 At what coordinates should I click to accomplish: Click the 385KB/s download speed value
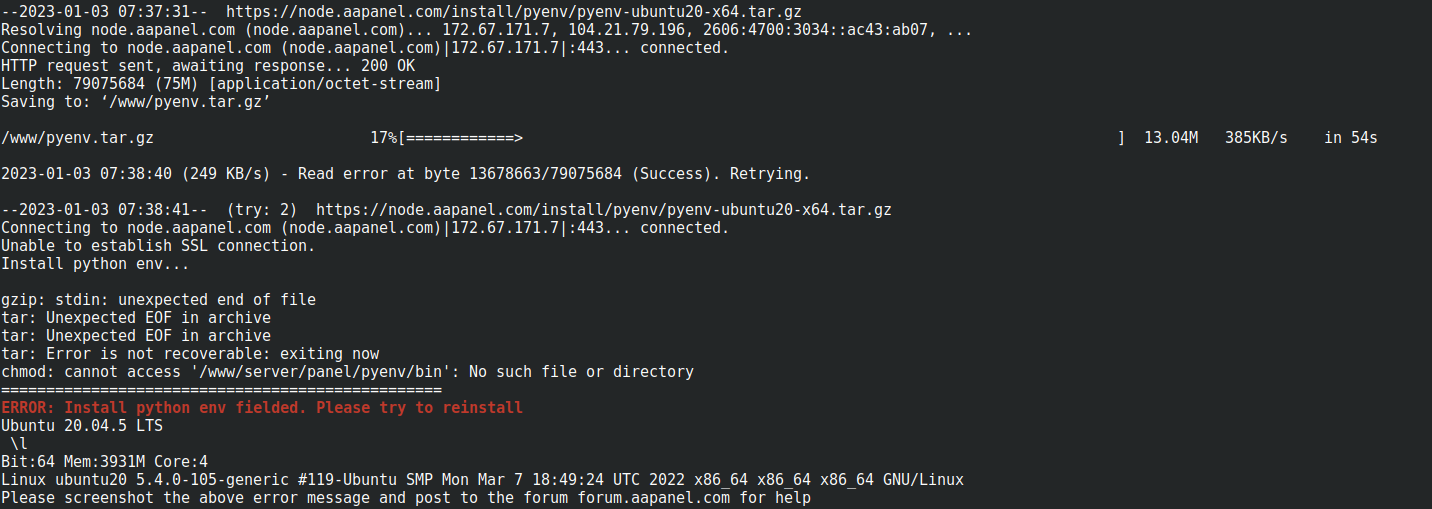[1256, 138]
